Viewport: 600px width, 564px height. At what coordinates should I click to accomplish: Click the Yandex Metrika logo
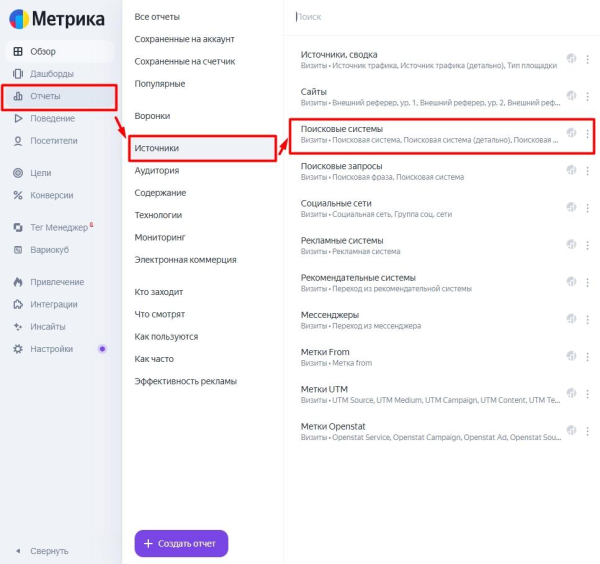62,18
